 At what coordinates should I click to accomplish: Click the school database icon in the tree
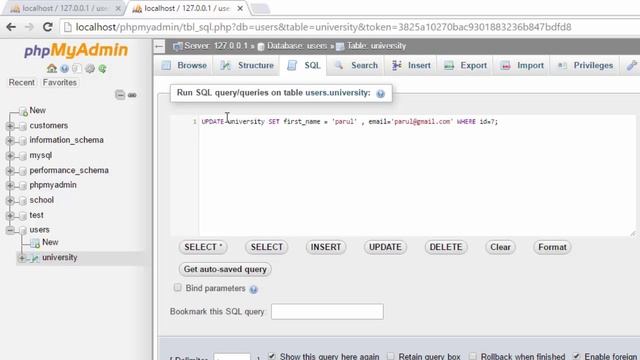(x=23, y=200)
